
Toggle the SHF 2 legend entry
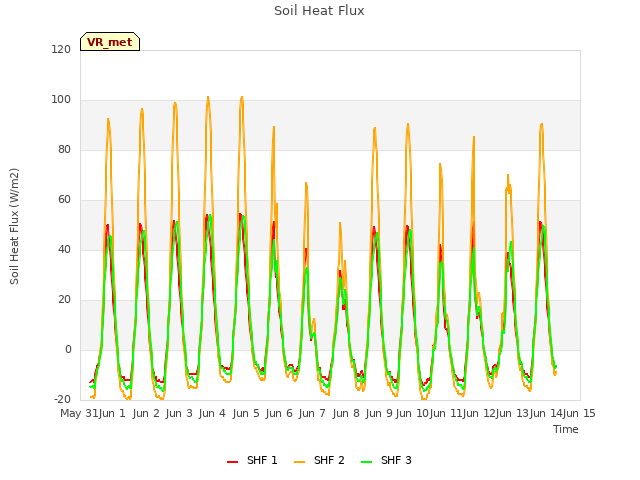(319, 460)
